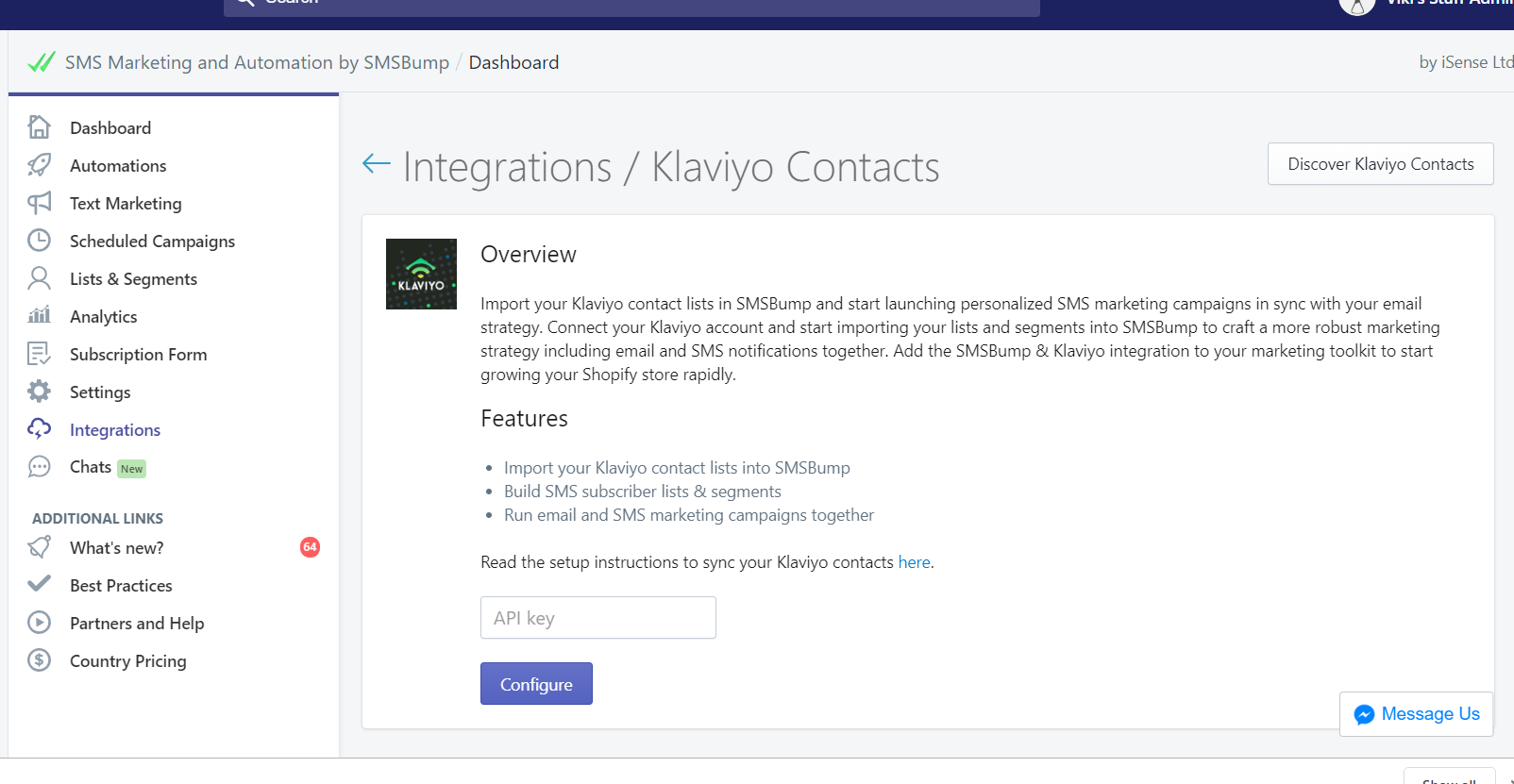Click the back arrow beside Integrations heading
The image size is (1514, 784).
point(377,164)
